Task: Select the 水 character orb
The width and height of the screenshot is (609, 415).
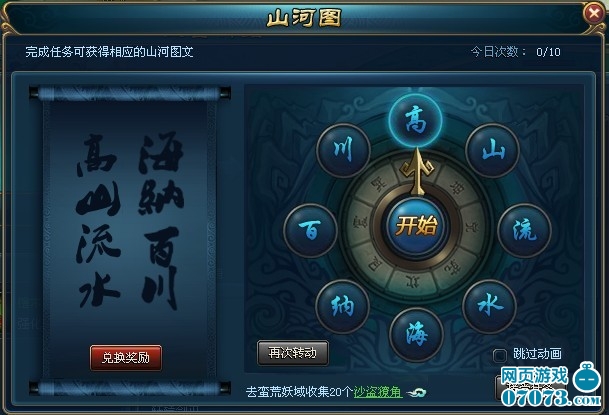Action: pyautogui.click(x=490, y=306)
